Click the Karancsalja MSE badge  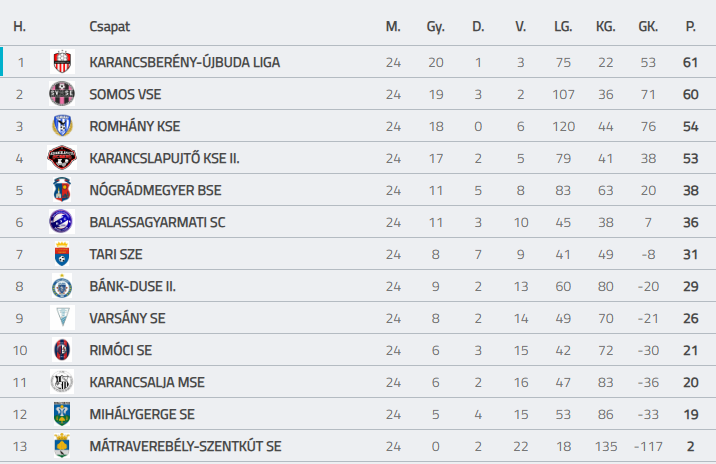tap(62, 382)
